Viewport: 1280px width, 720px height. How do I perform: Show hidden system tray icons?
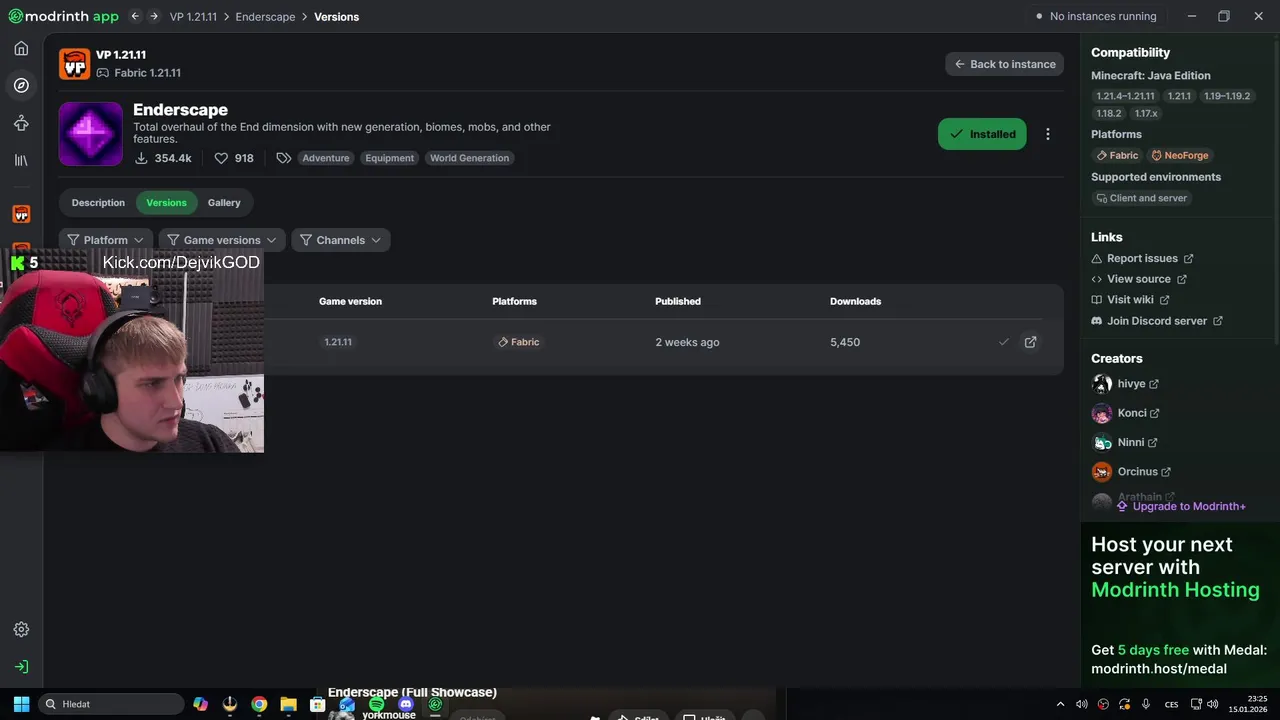[1060, 704]
